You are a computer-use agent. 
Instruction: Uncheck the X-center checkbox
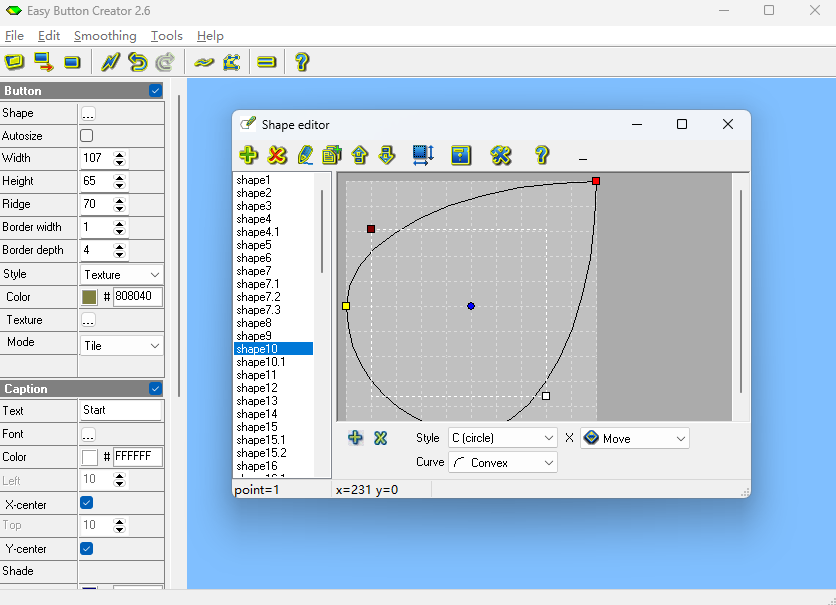tap(87, 503)
